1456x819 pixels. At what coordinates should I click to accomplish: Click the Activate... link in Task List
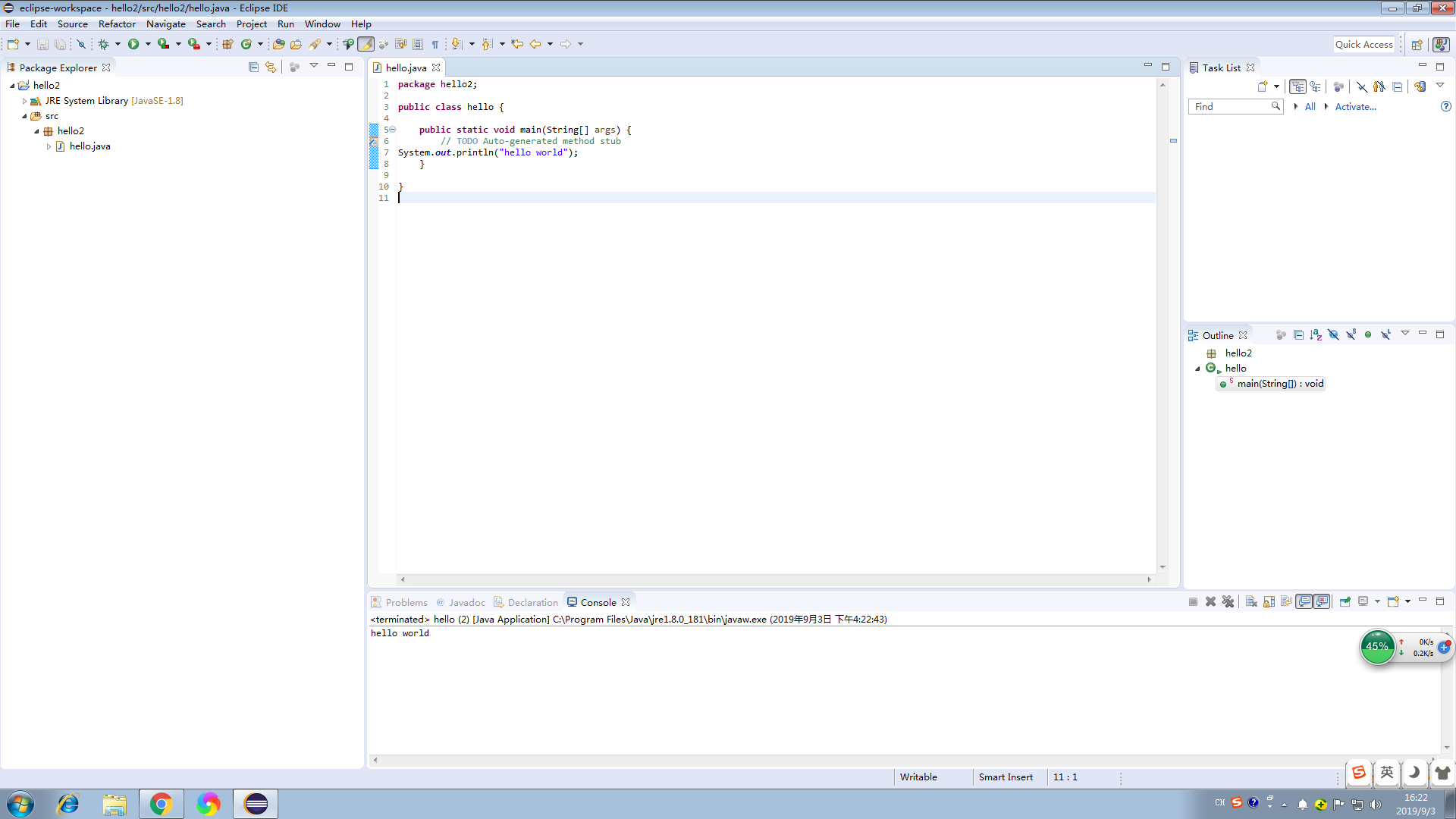click(1355, 106)
